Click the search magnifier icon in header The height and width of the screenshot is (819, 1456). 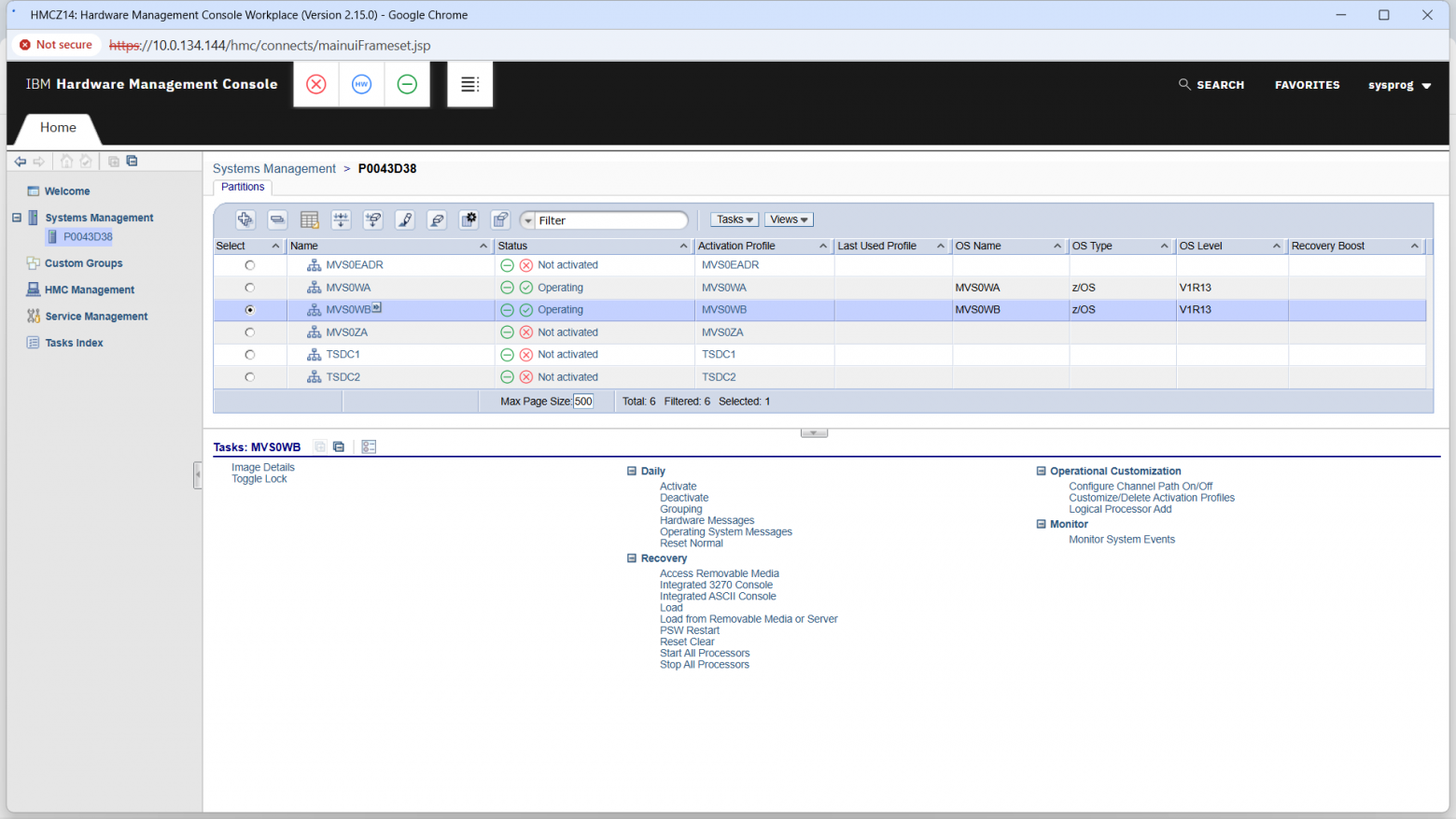[x=1184, y=84]
